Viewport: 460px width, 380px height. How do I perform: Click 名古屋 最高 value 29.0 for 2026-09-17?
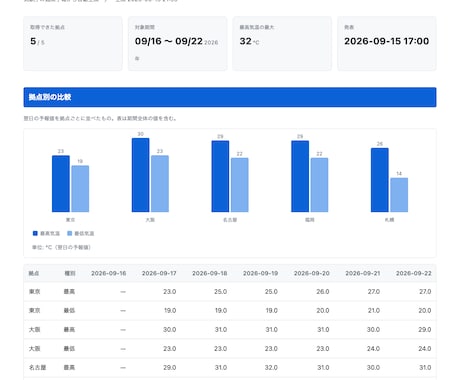pyautogui.click(x=170, y=368)
